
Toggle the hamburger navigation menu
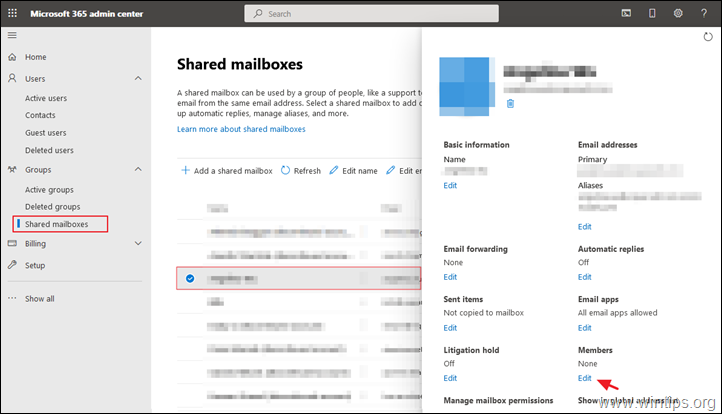point(12,35)
